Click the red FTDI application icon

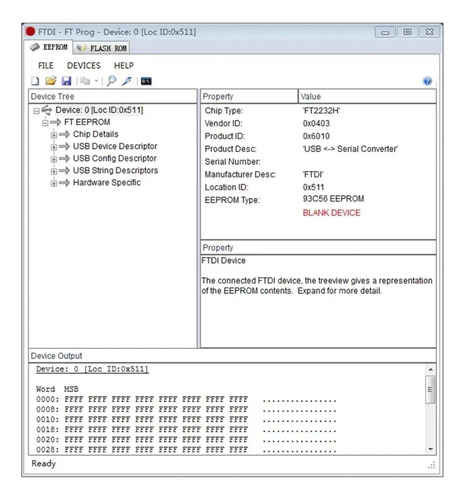coord(30,32)
